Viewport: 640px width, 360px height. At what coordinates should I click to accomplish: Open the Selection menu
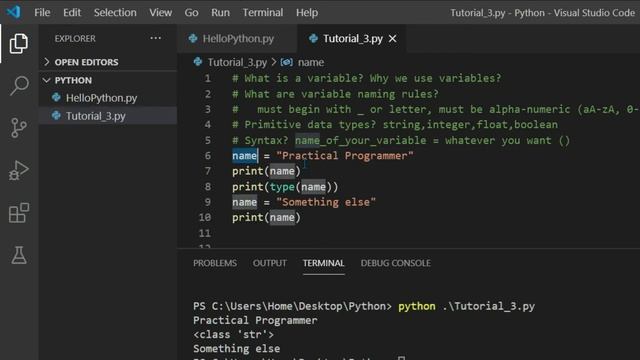point(115,13)
